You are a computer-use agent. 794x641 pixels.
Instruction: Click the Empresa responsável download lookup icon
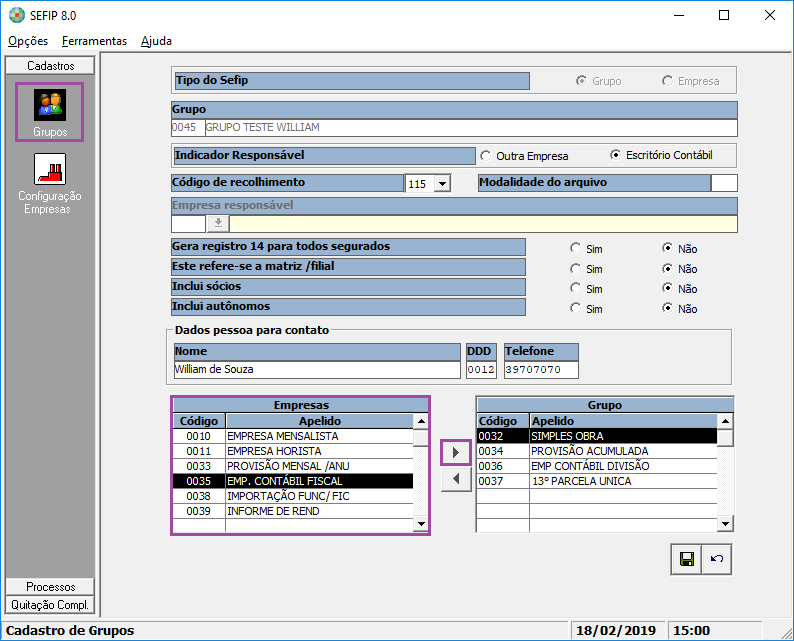click(x=218, y=223)
